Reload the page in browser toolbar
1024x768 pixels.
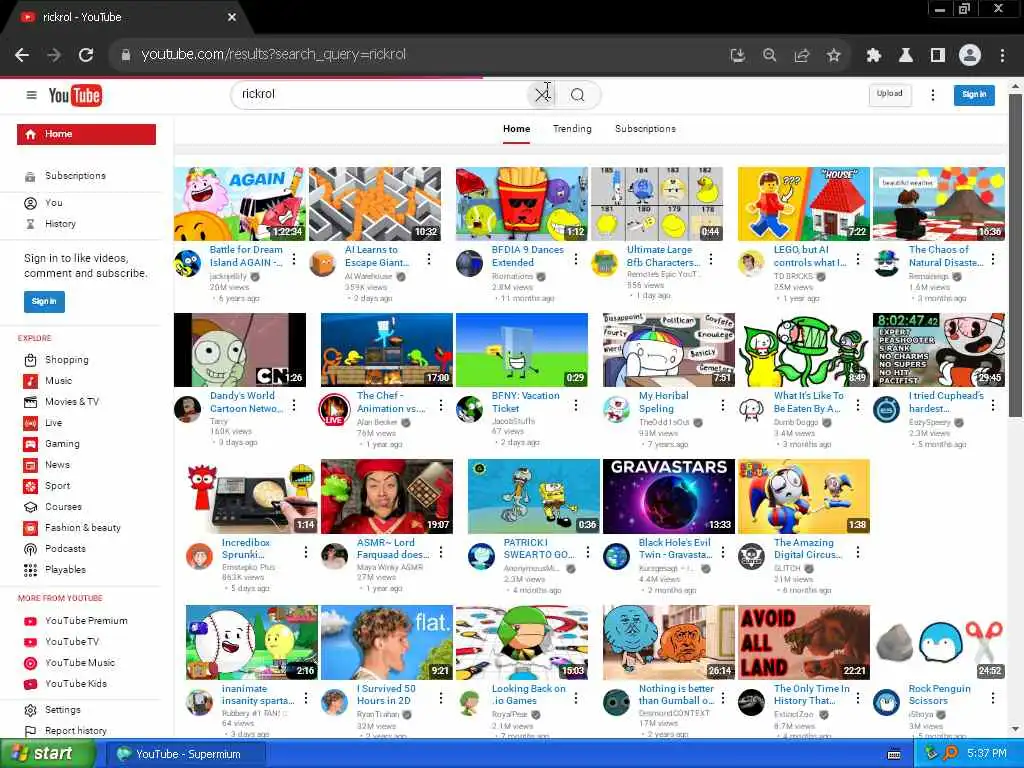click(86, 55)
